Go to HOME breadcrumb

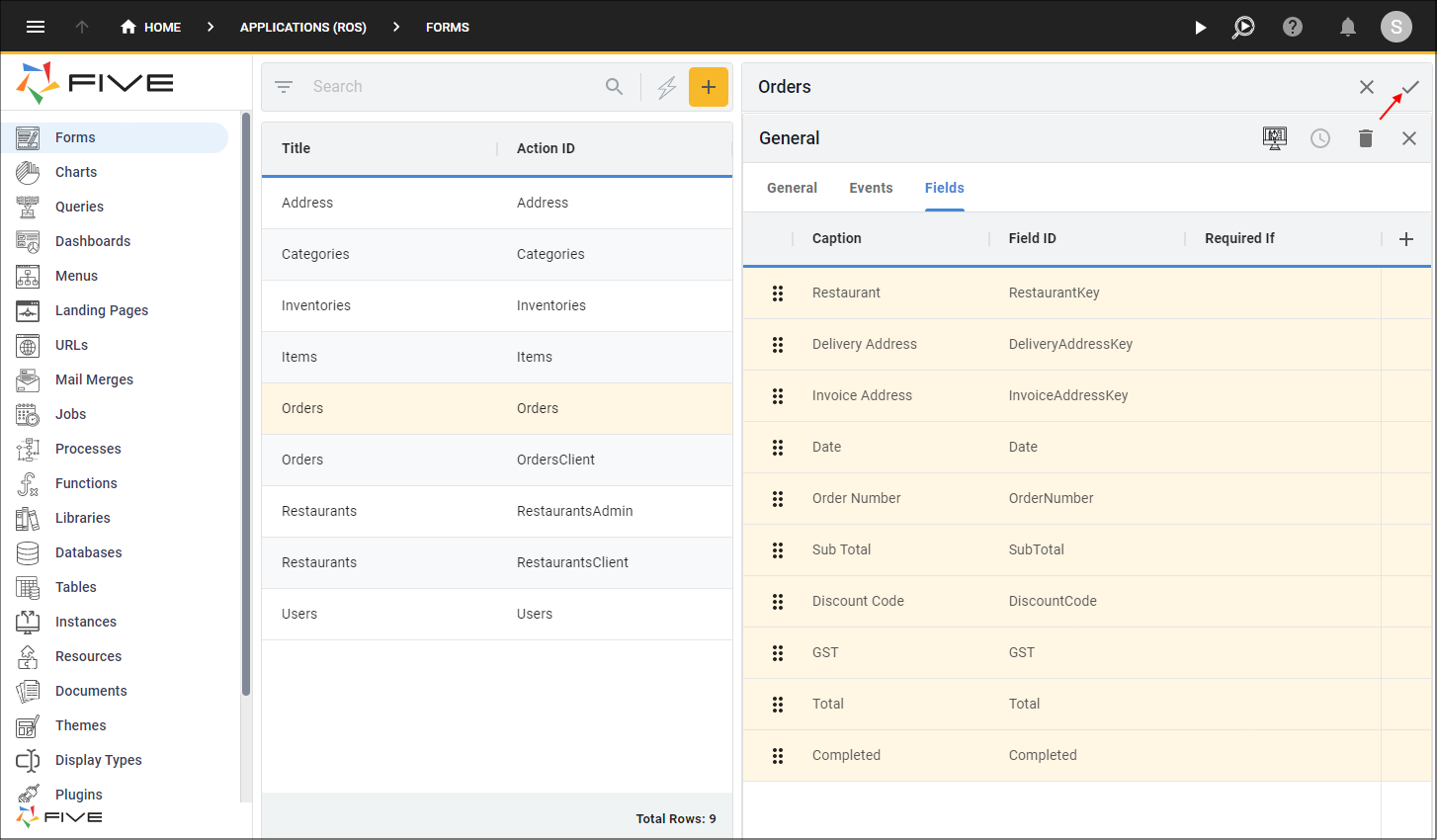150,27
